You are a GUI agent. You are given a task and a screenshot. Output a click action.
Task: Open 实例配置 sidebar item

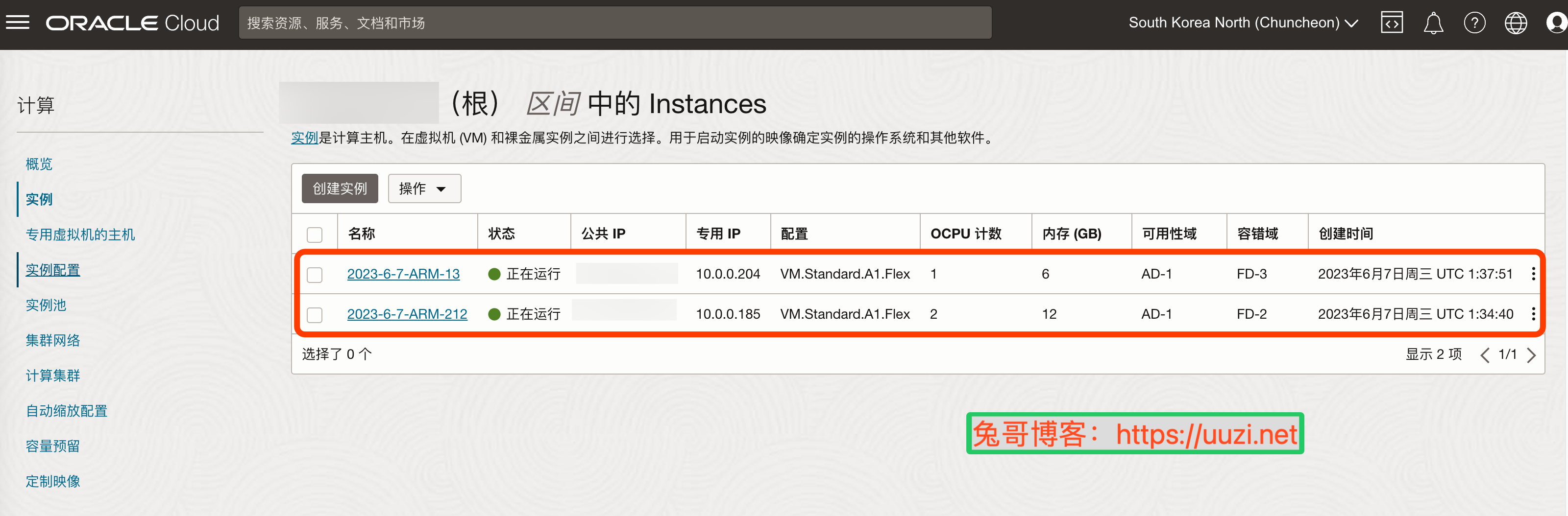click(x=53, y=270)
